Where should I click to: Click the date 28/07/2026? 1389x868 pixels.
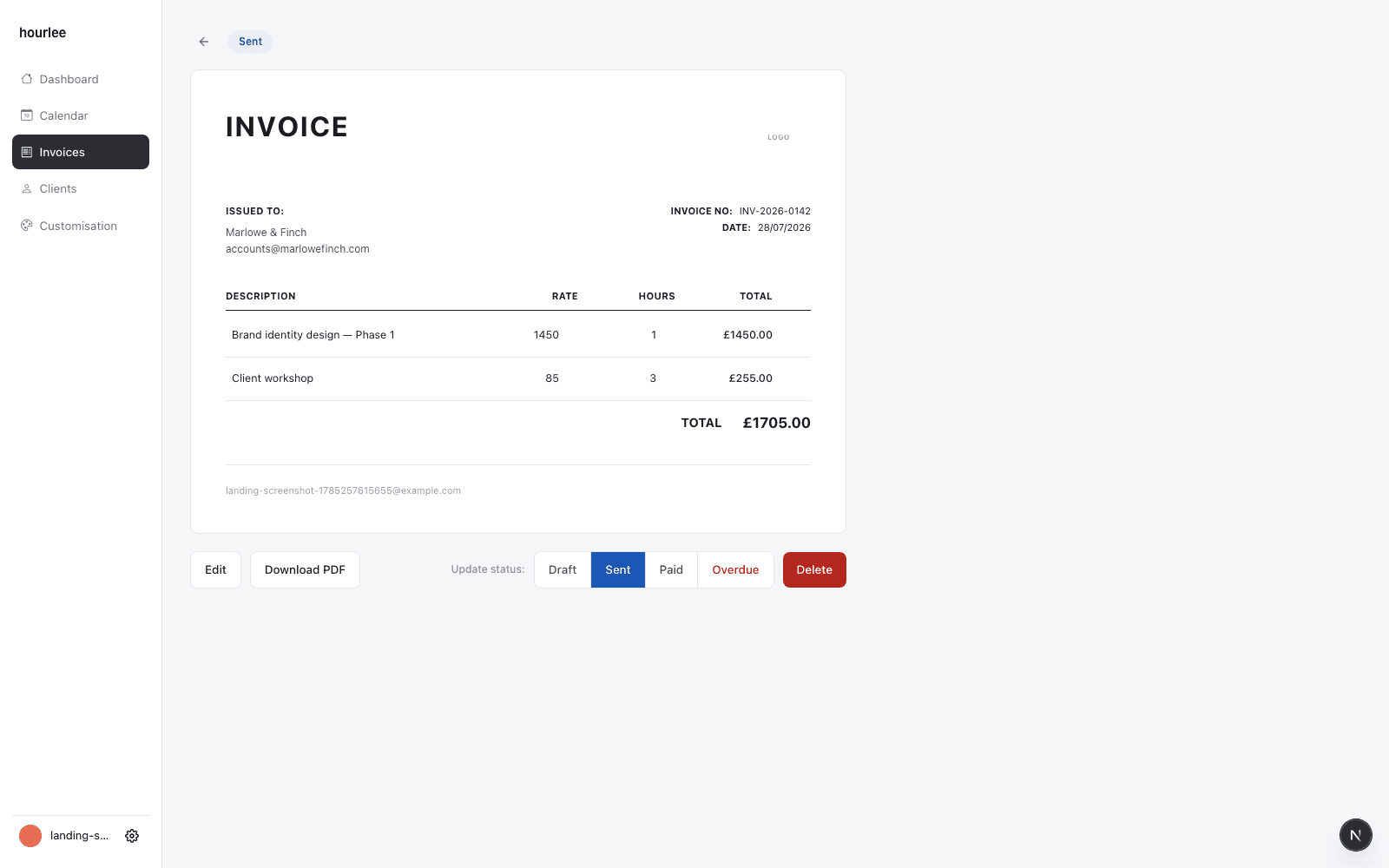click(x=784, y=227)
